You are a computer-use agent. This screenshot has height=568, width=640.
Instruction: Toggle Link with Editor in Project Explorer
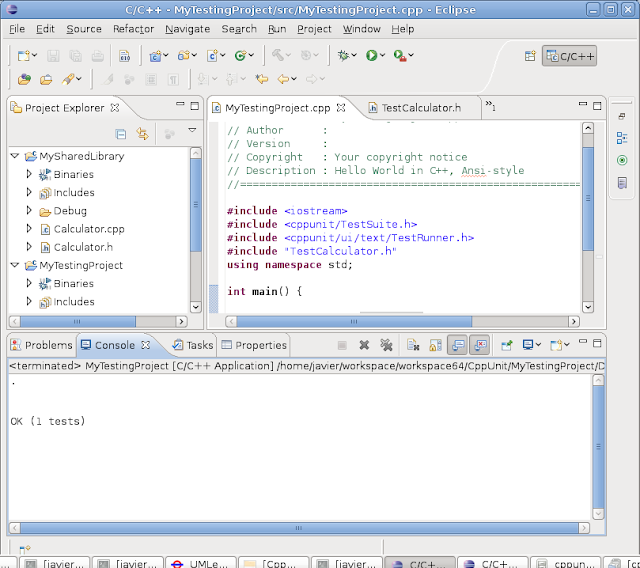(x=143, y=133)
